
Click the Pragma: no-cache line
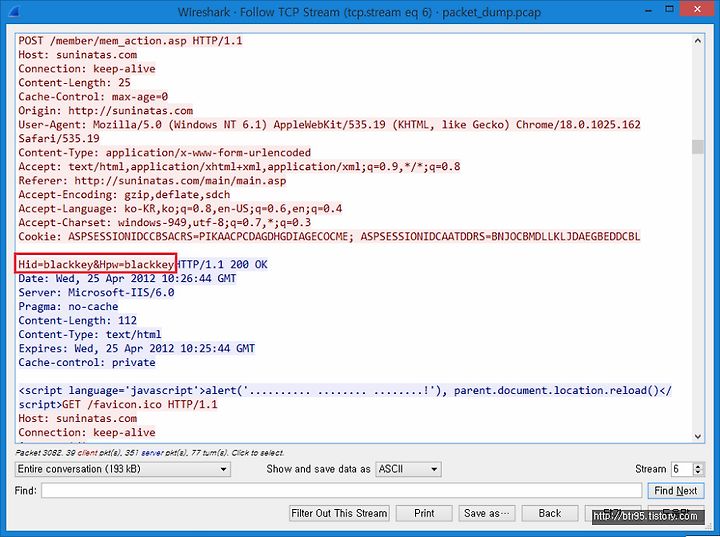68,306
